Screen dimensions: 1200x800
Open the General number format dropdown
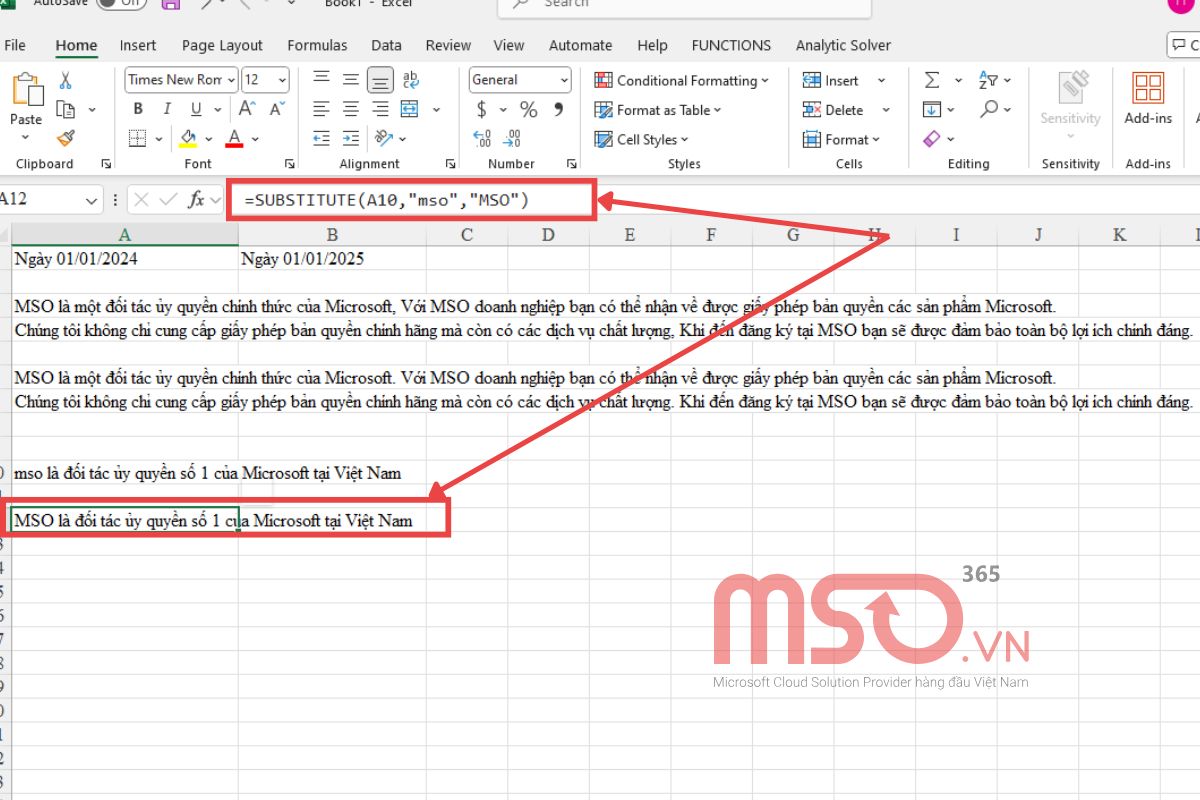tap(565, 80)
